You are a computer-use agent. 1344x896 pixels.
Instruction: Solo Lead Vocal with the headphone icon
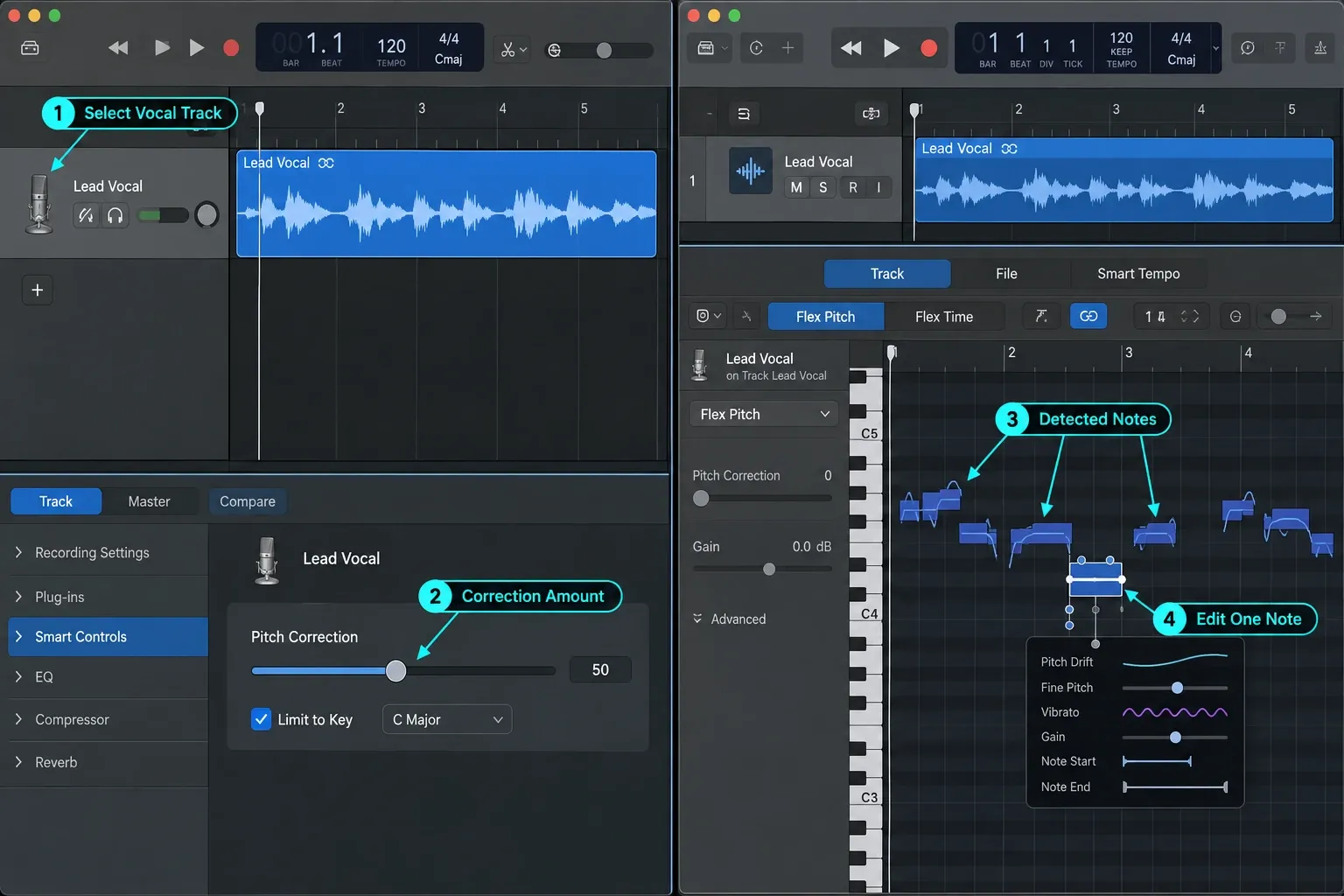pos(115,215)
